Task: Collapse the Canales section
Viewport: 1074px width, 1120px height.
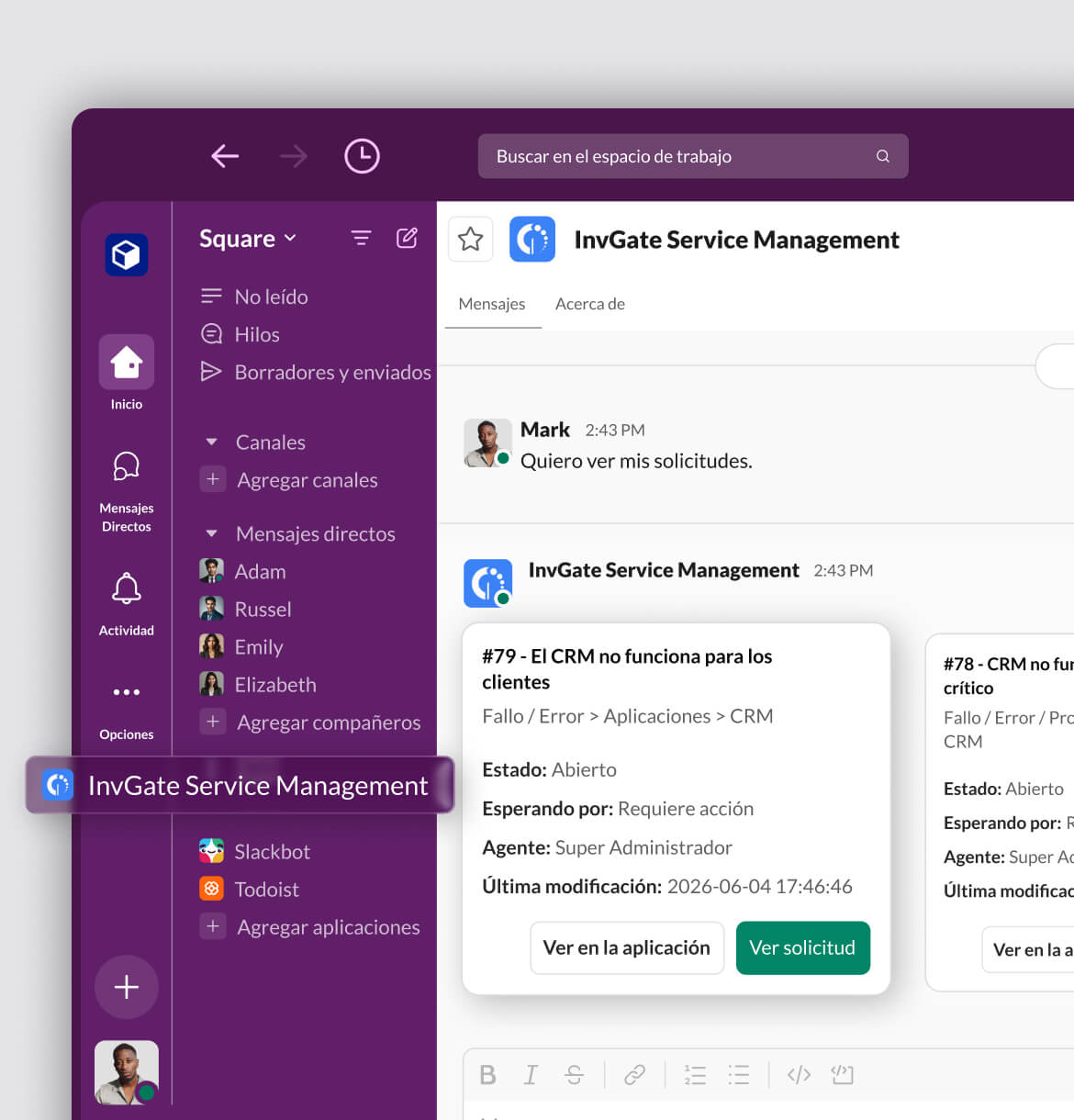Action: [212, 442]
